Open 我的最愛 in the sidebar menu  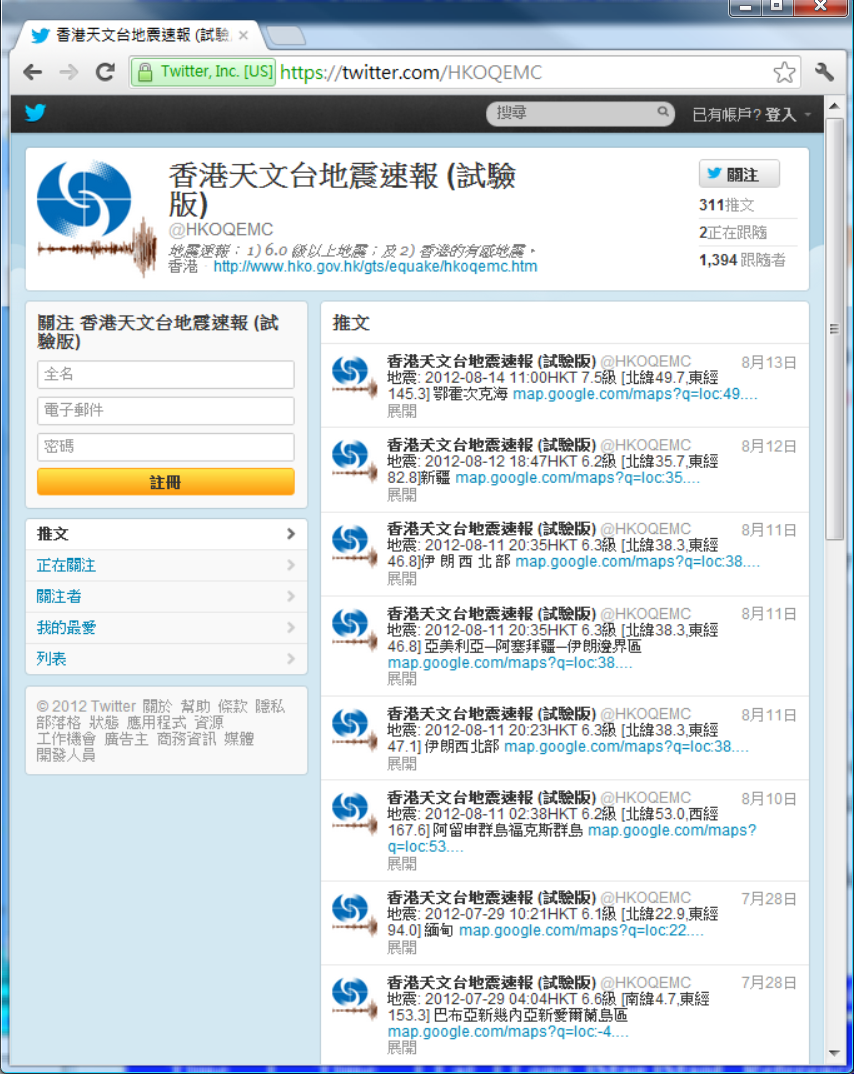click(166, 628)
